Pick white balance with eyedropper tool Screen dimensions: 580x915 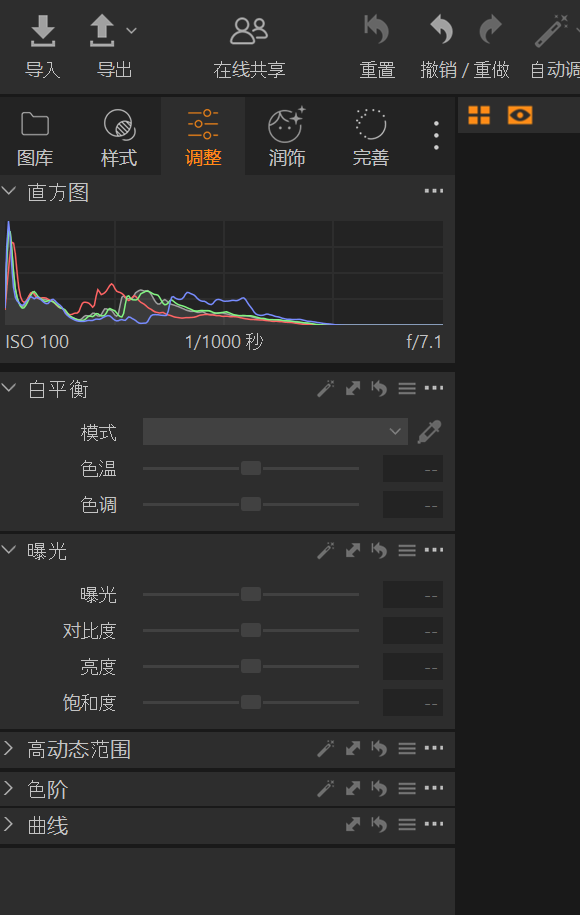[x=429, y=432]
